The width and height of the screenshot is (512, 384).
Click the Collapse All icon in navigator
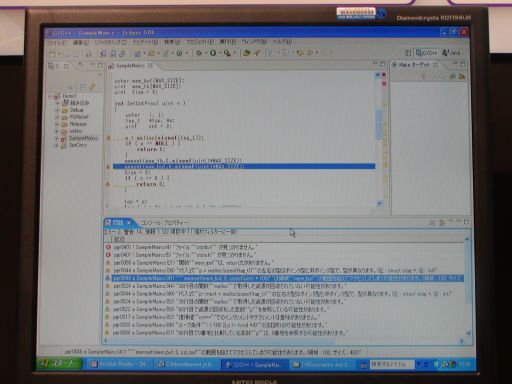click(83, 87)
